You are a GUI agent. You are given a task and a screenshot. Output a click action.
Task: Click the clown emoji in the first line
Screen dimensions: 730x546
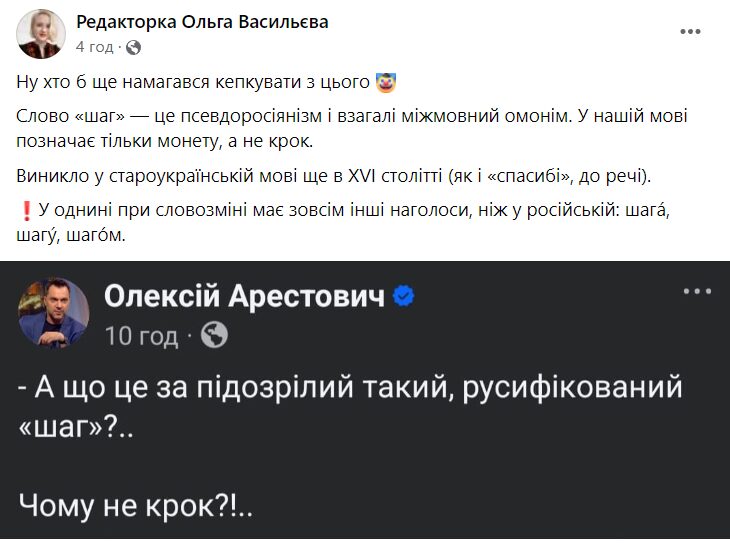(386, 79)
